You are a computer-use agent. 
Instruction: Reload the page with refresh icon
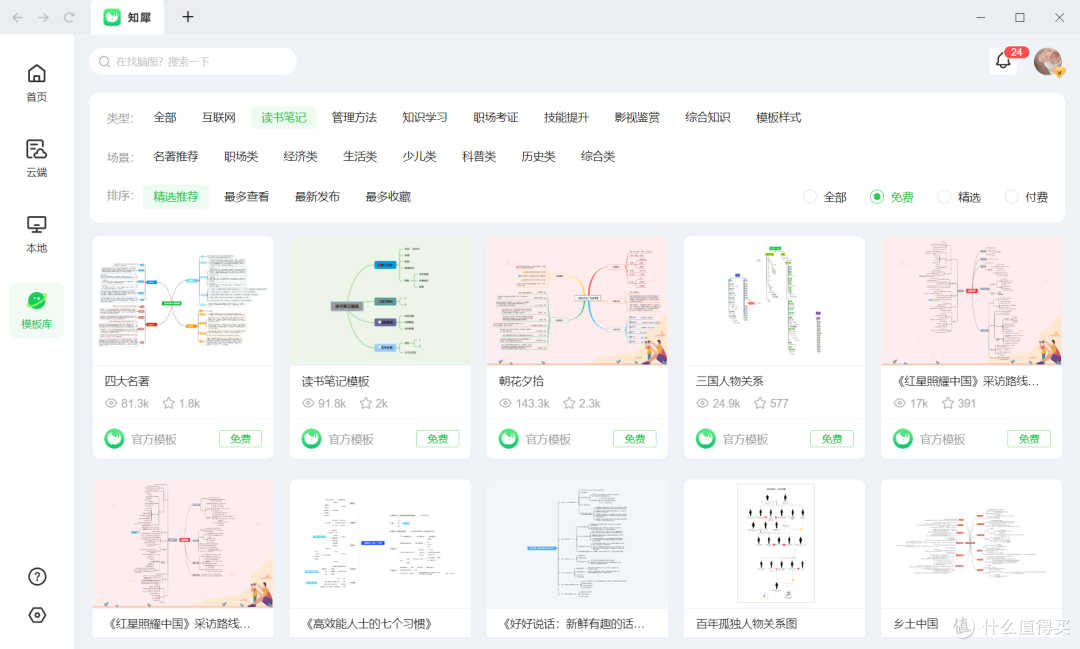[x=69, y=17]
